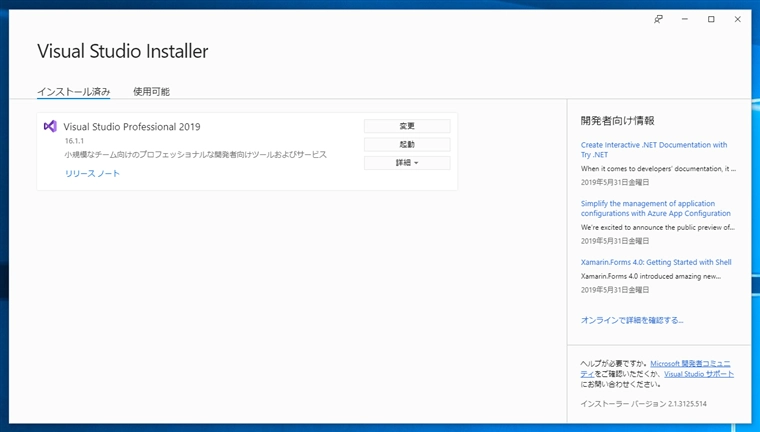Minimize the Visual Studio Installer window
Image resolution: width=760 pixels, height=432 pixels.
tap(685, 19)
